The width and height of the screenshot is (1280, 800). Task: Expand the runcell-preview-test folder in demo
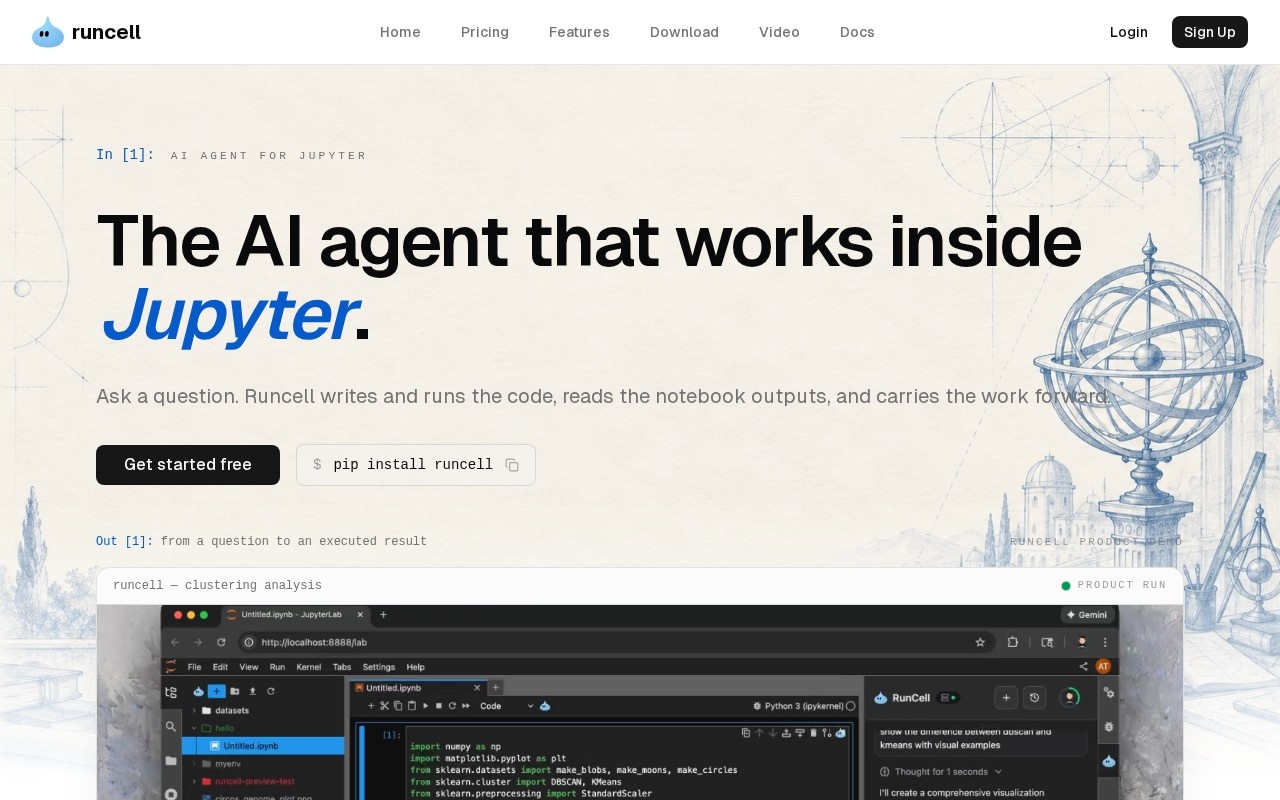194,781
